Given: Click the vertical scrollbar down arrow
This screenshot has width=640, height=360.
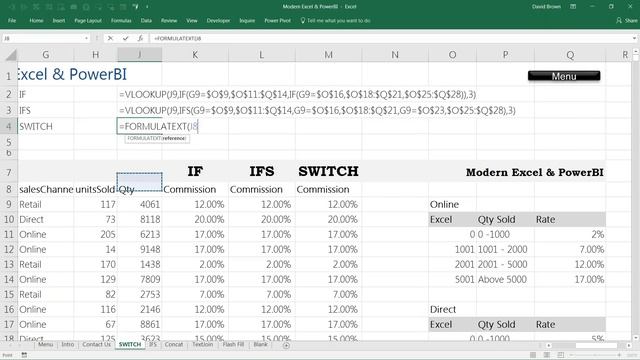Looking at the screenshot, I should pyautogui.click(x=636, y=338).
